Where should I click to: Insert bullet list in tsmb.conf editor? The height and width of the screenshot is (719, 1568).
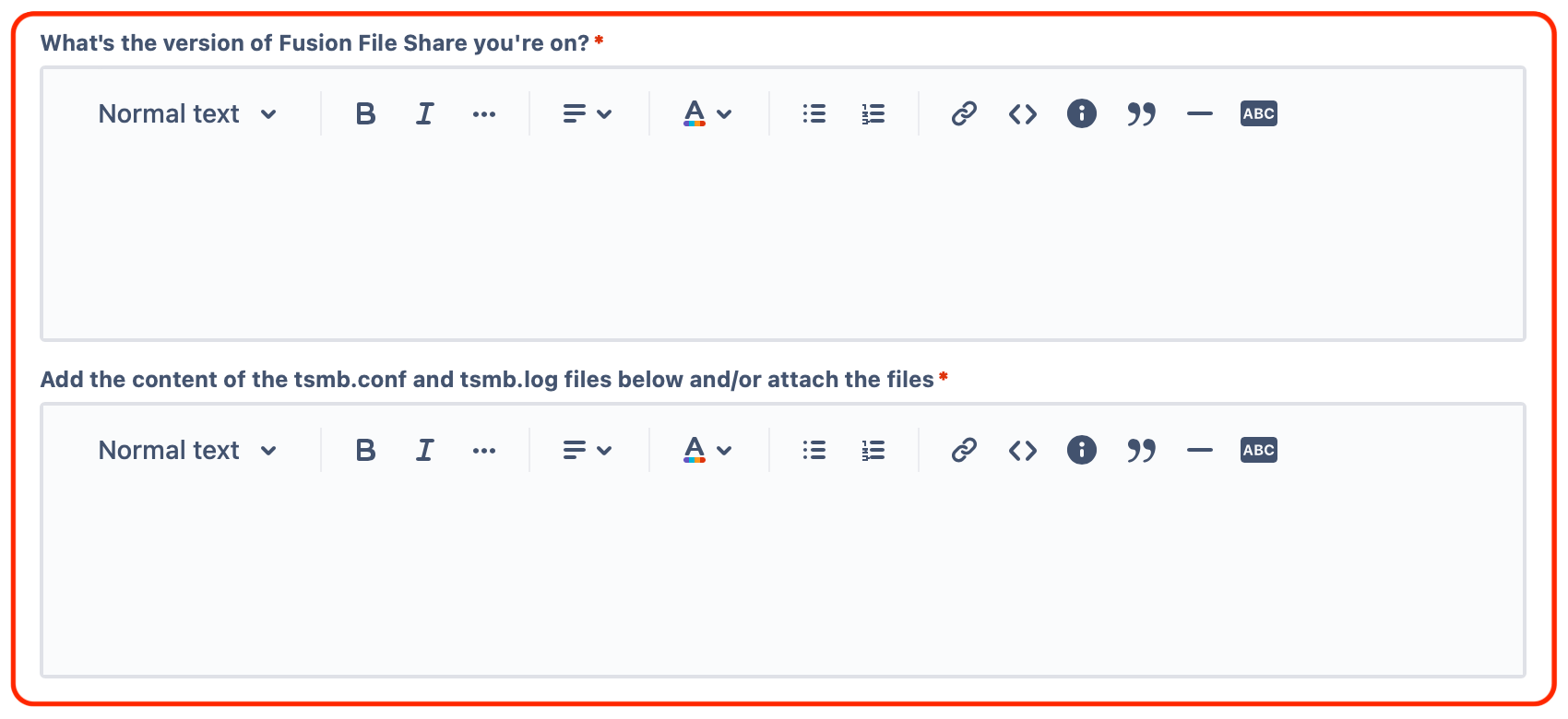click(x=814, y=450)
